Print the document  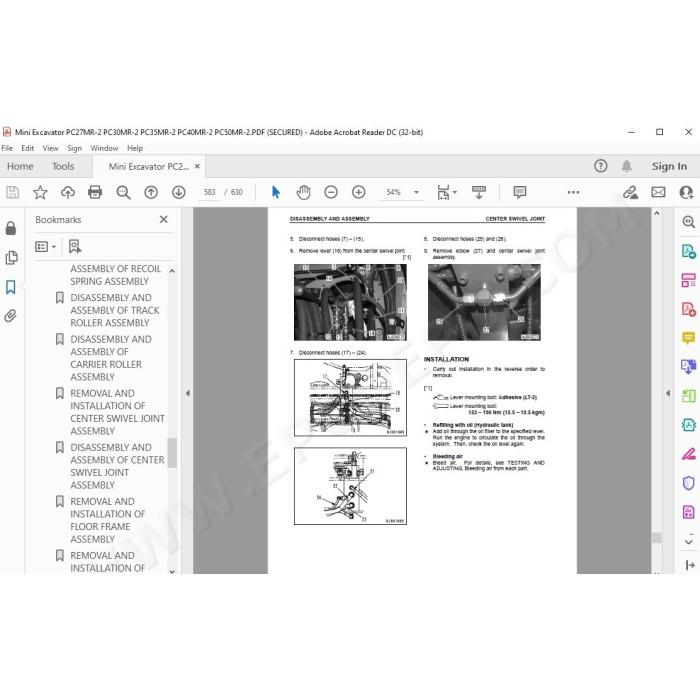[95, 192]
